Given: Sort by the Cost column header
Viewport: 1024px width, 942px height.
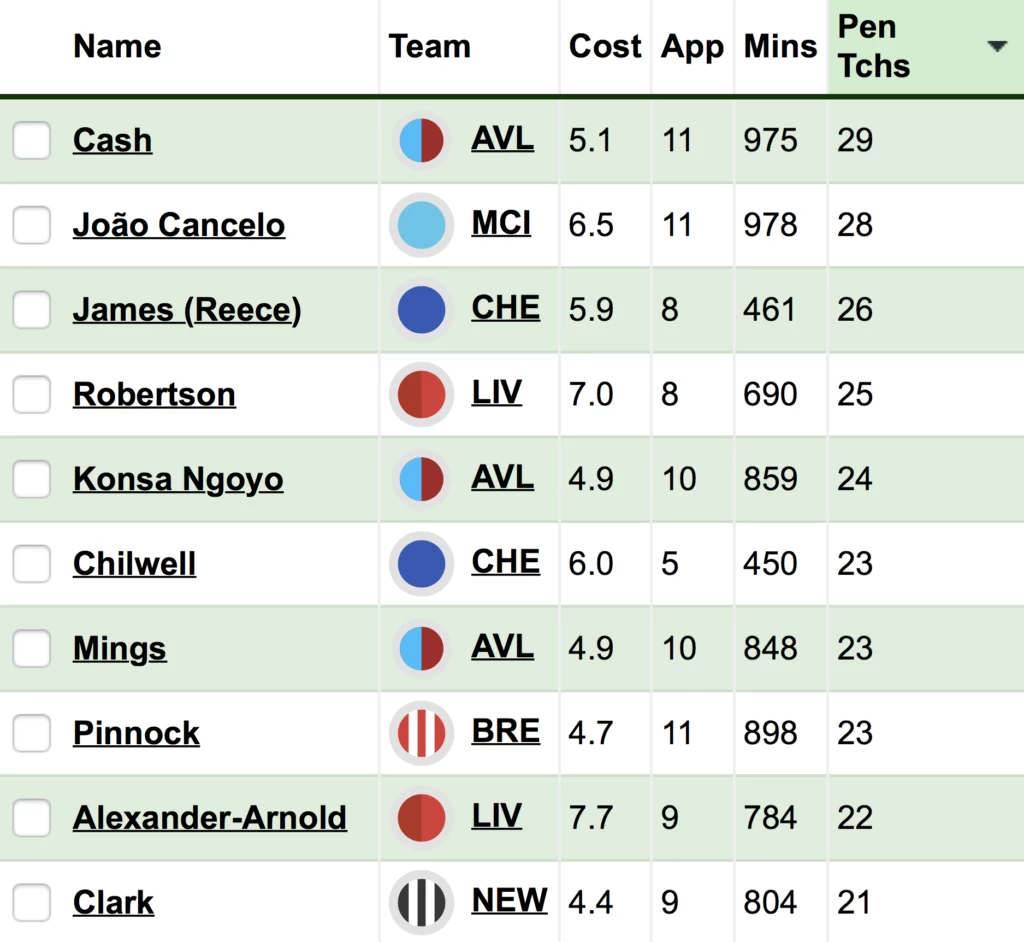Looking at the screenshot, I should point(605,46).
